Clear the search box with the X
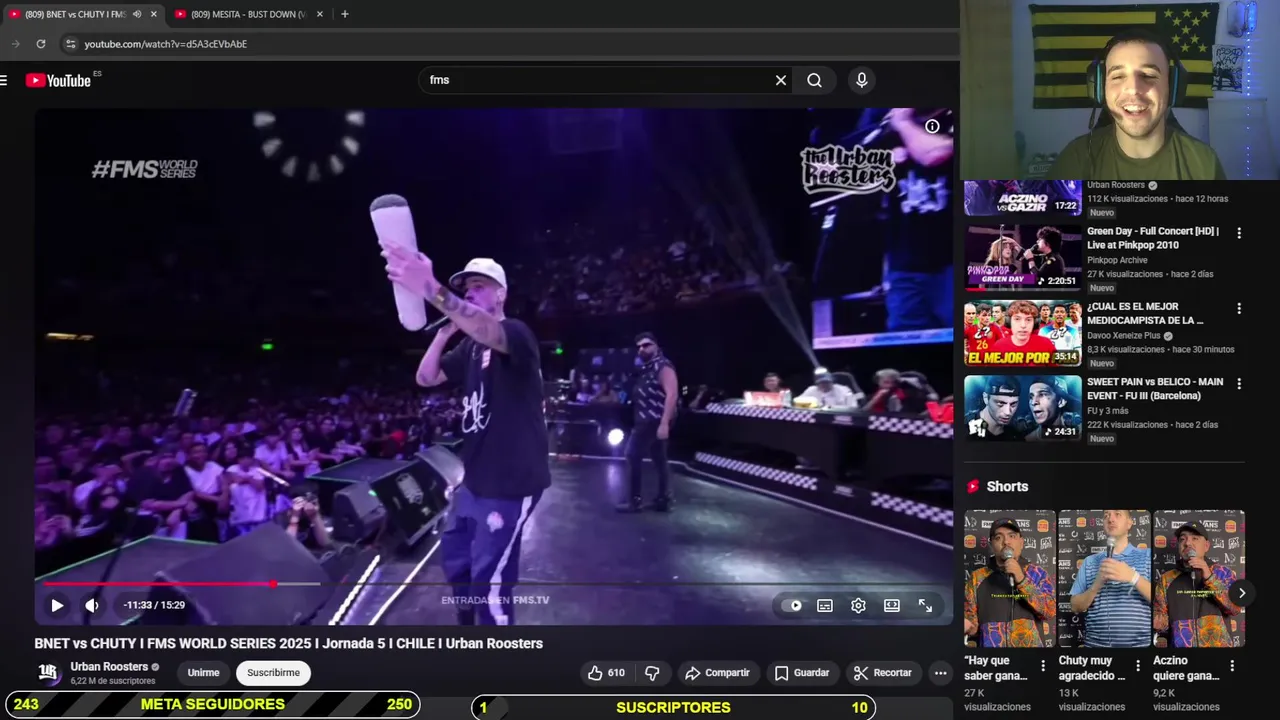The image size is (1280, 720). point(781,80)
